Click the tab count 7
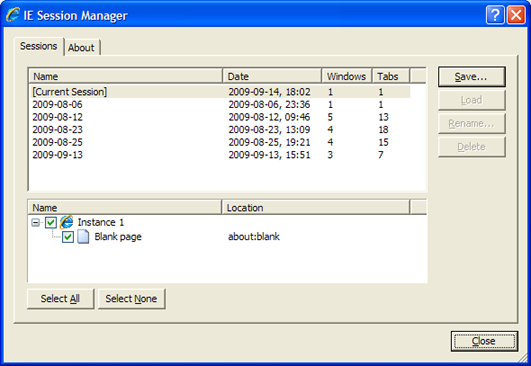 [x=381, y=155]
